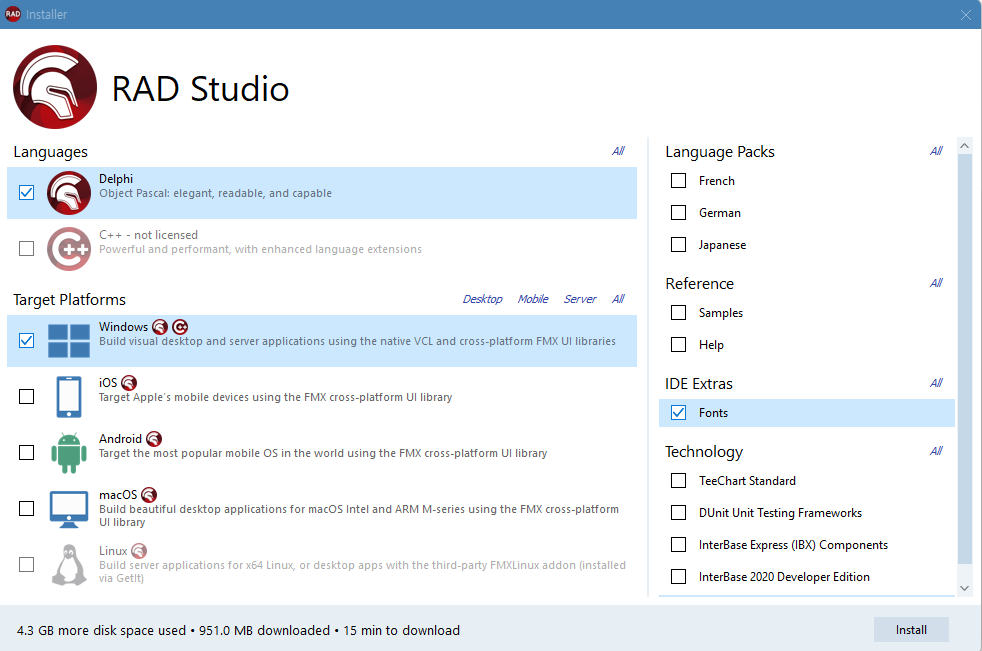
Task: Uncheck the Fonts IDE extra
Action: 678,412
